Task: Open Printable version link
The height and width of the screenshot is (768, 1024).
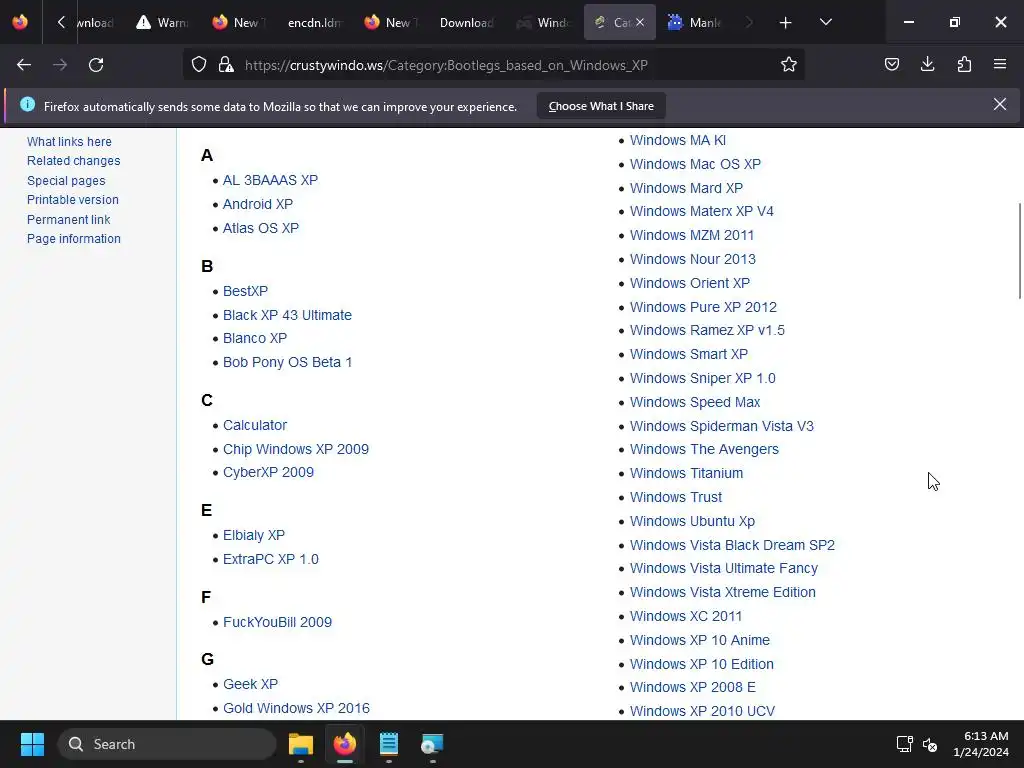Action: click(72, 200)
